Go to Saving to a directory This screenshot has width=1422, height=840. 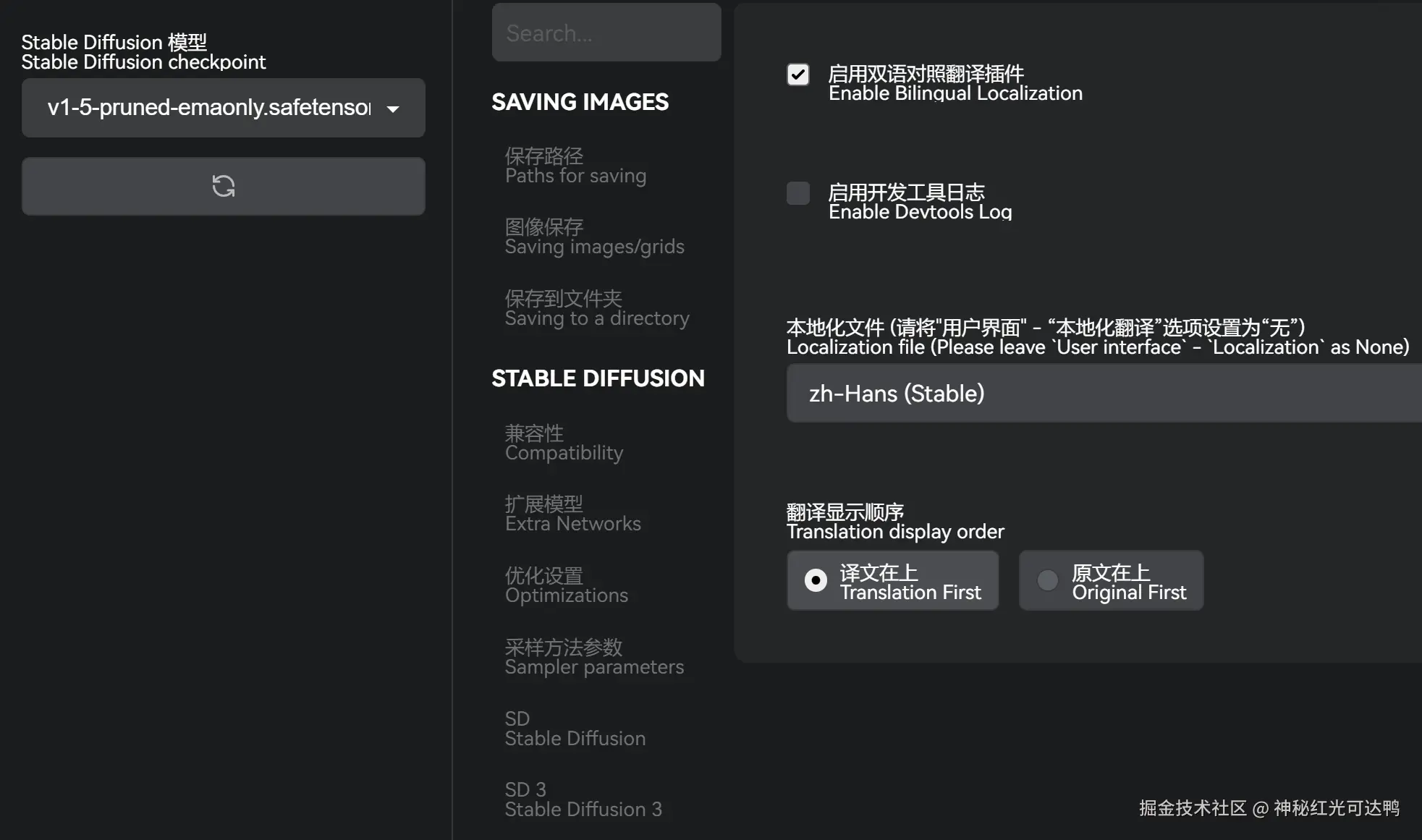pyautogui.click(x=597, y=308)
